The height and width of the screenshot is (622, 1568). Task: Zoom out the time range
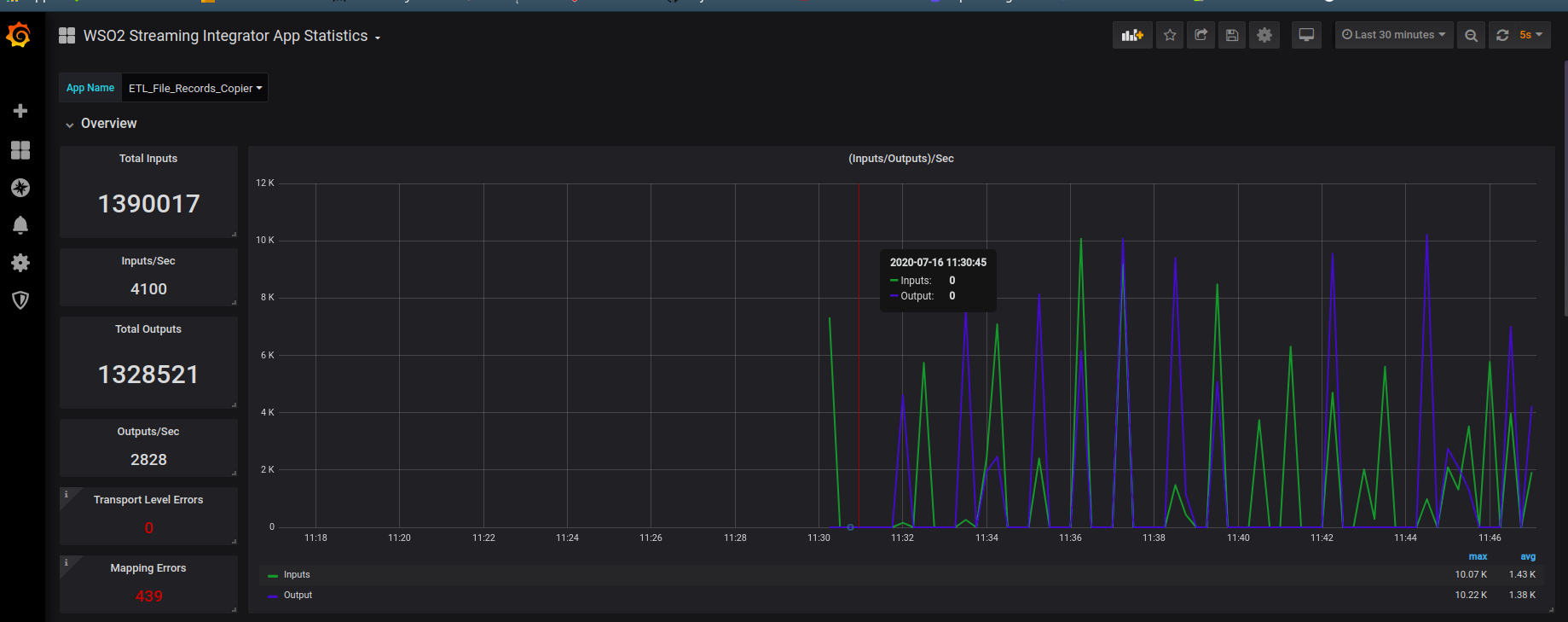[1471, 35]
